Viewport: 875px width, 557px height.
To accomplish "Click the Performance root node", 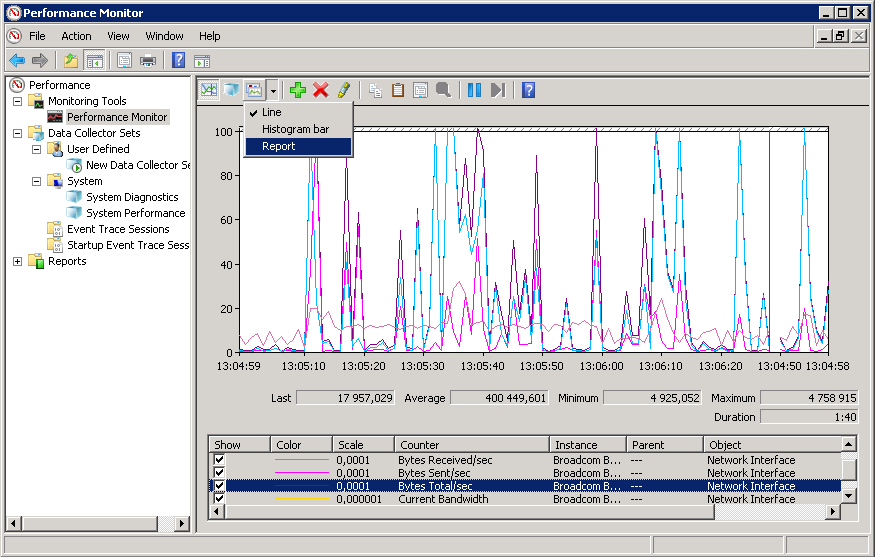I will pos(59,85).
